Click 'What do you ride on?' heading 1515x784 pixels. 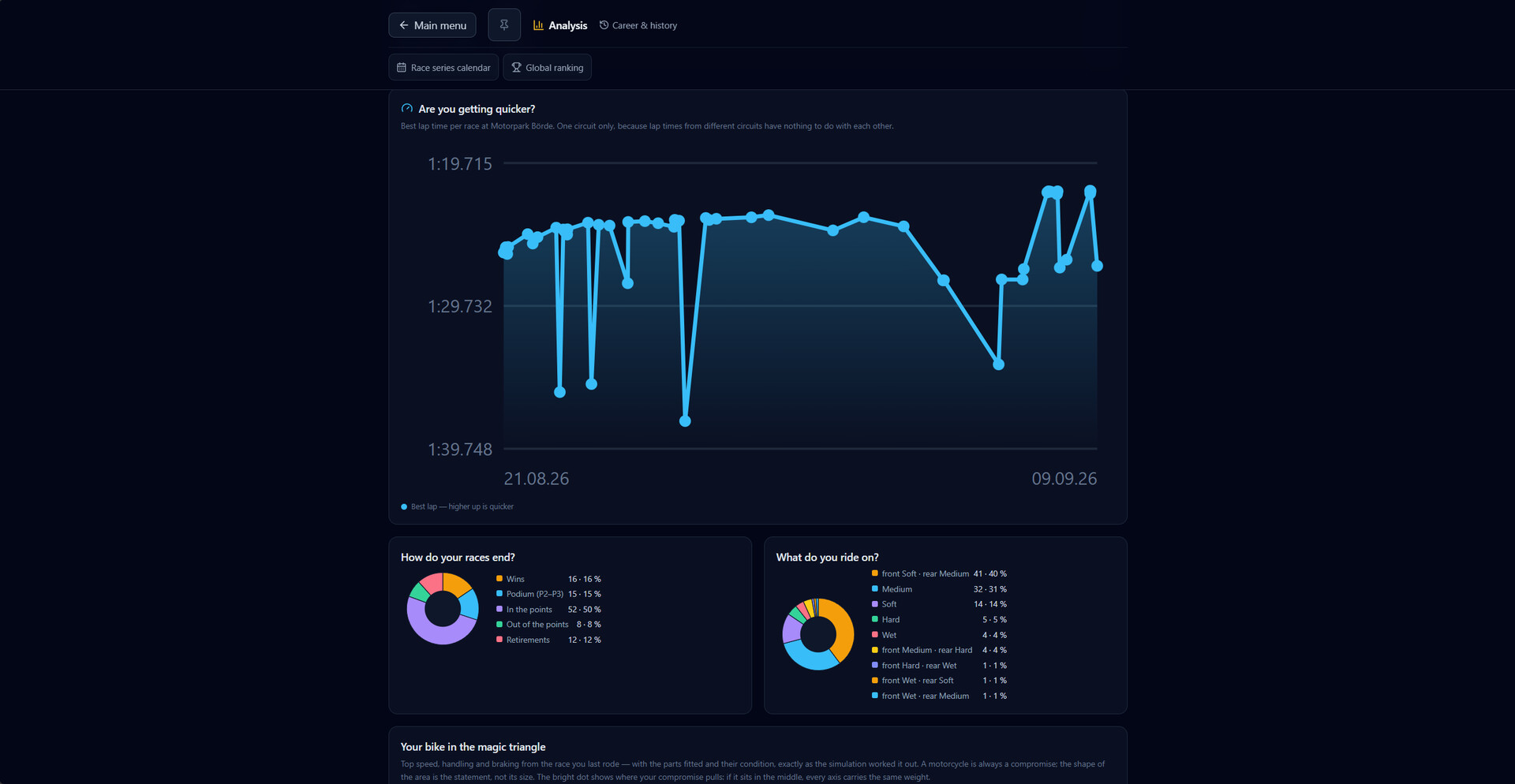[827, 558]
